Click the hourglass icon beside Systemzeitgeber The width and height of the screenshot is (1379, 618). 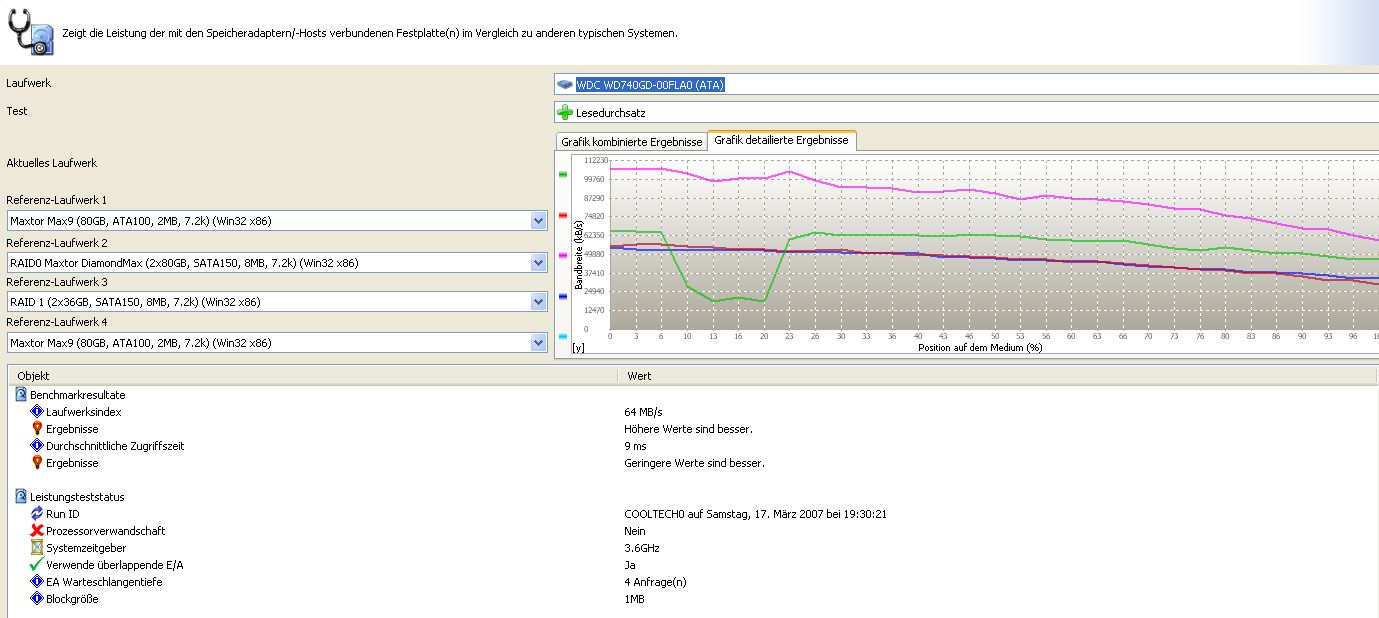(x=37, y=548)
